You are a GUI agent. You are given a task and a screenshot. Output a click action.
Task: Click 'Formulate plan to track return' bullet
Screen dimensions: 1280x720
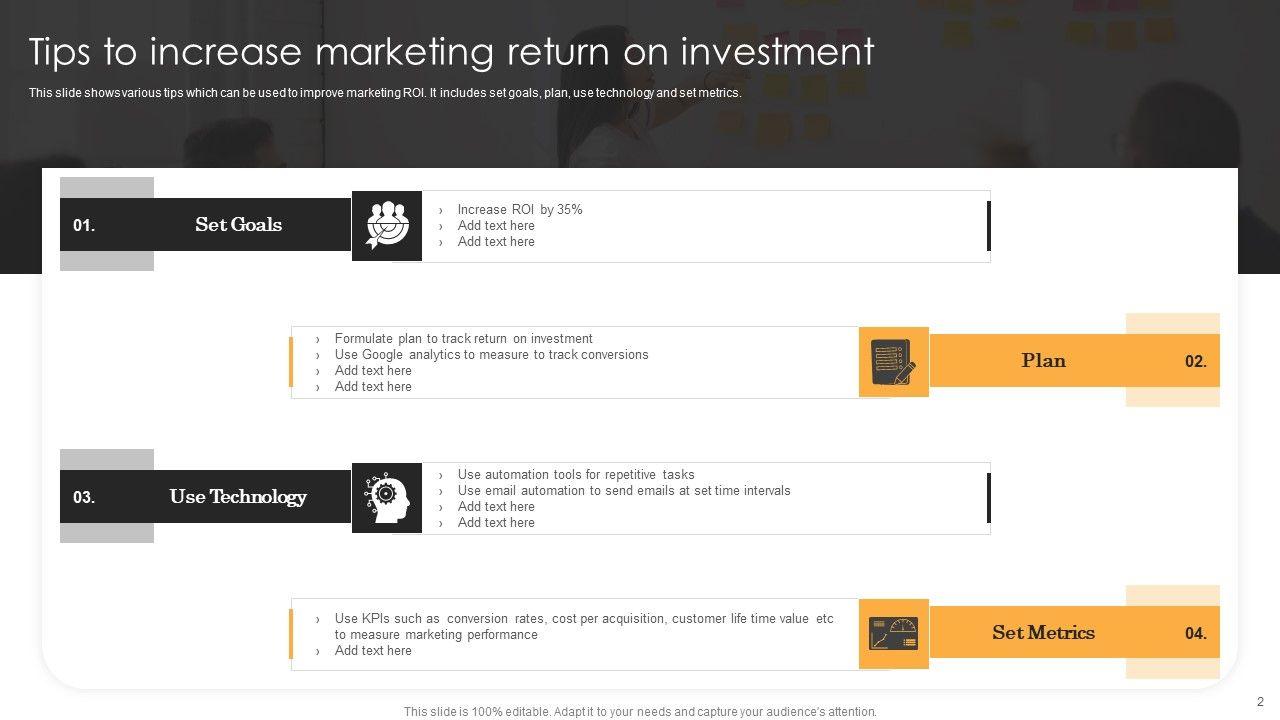click(463, 339)
